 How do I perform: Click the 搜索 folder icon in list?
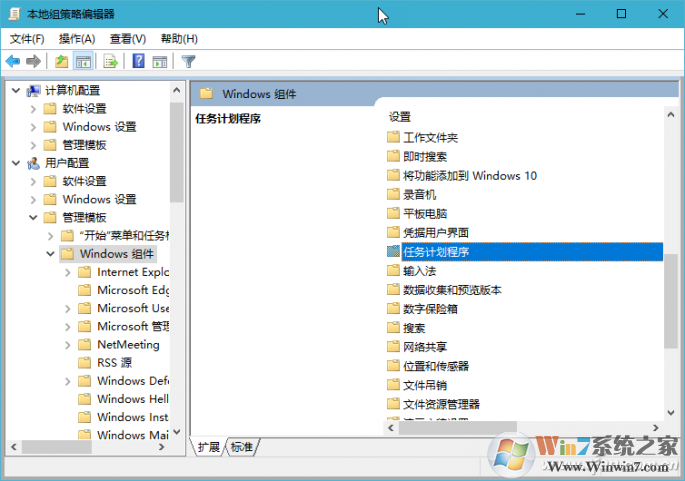click(x=393, y=327)
